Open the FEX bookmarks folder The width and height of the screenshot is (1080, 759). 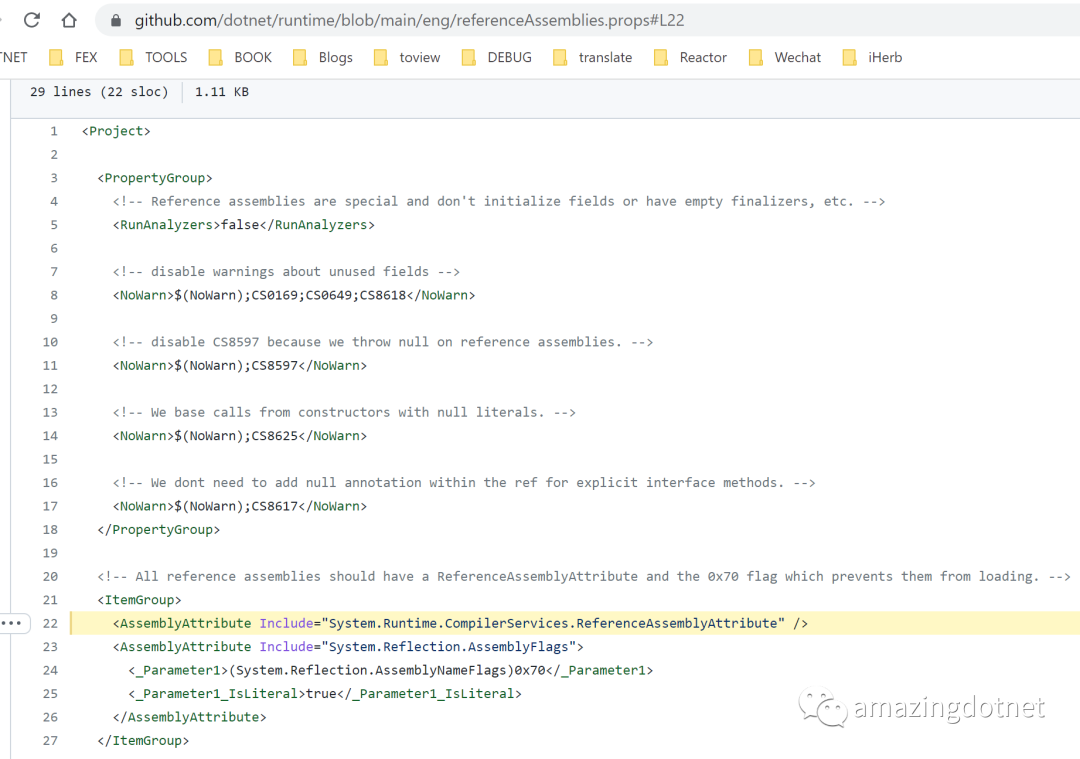click(74, 57)
